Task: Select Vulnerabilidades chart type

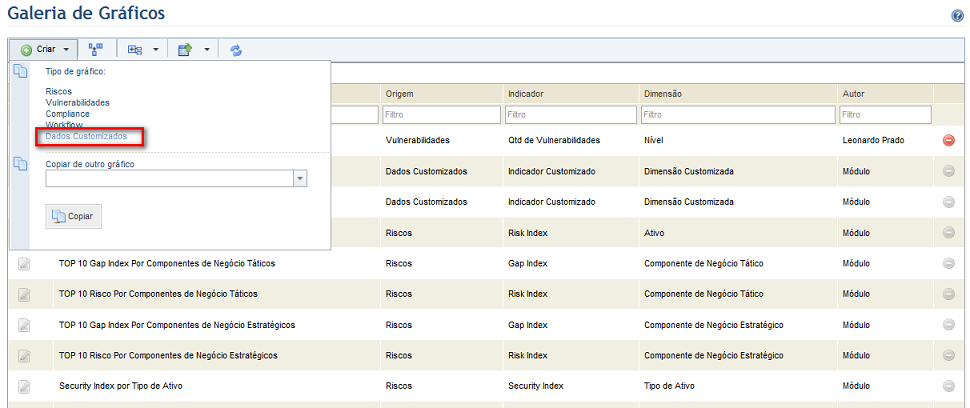Action: point(77,103)
